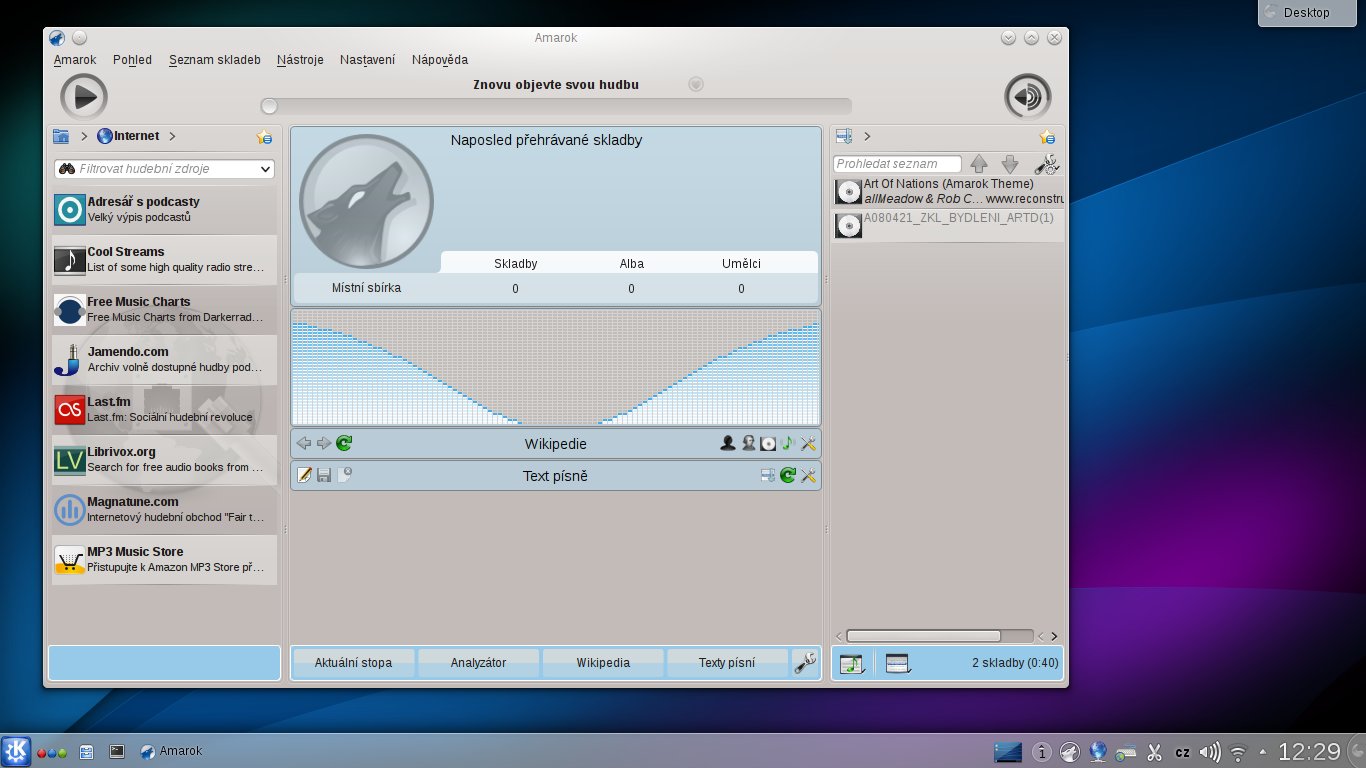Click Wikipedia applet forward arrow

click(x=324, y=444)
